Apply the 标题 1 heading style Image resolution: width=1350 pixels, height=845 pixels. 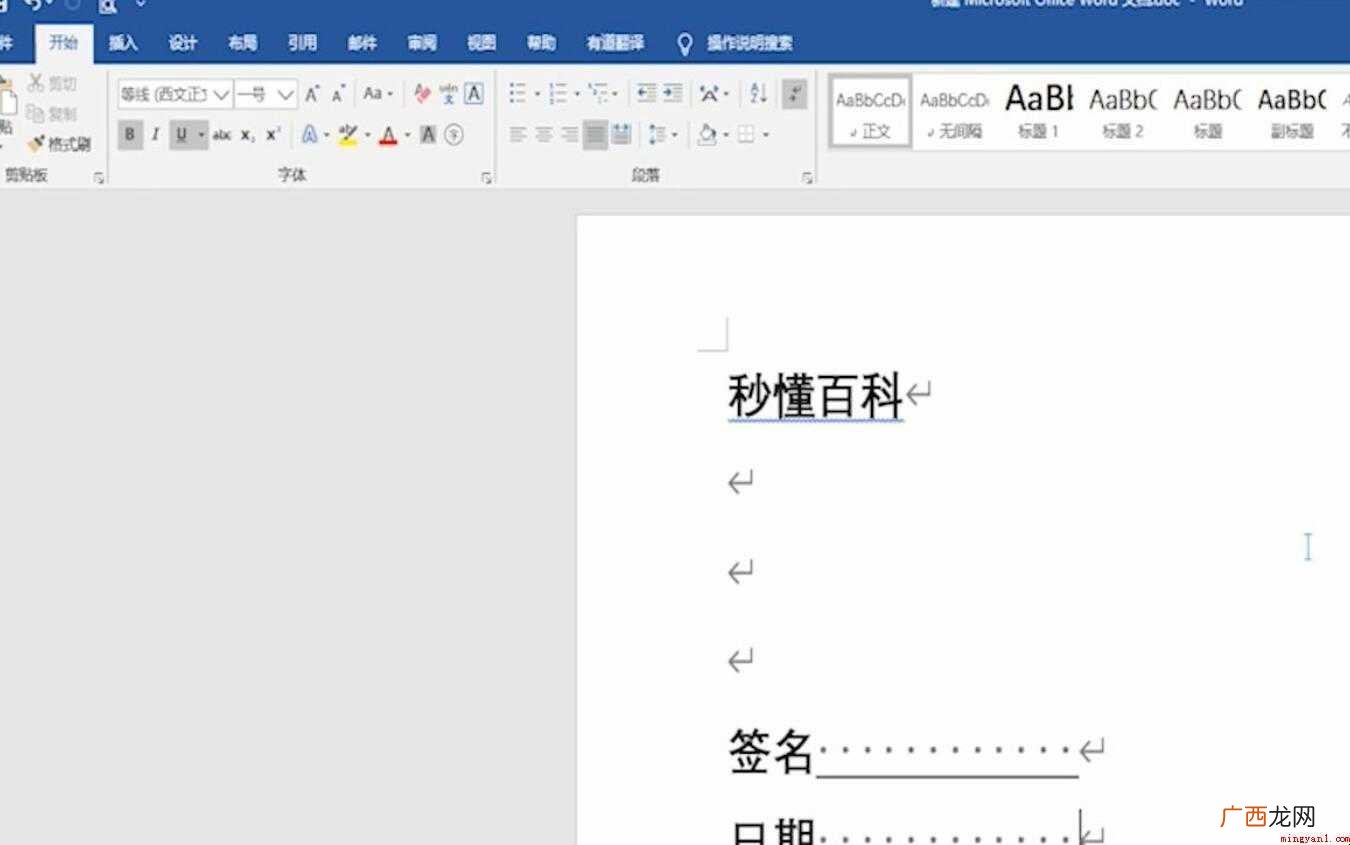tap(1038, 112)
